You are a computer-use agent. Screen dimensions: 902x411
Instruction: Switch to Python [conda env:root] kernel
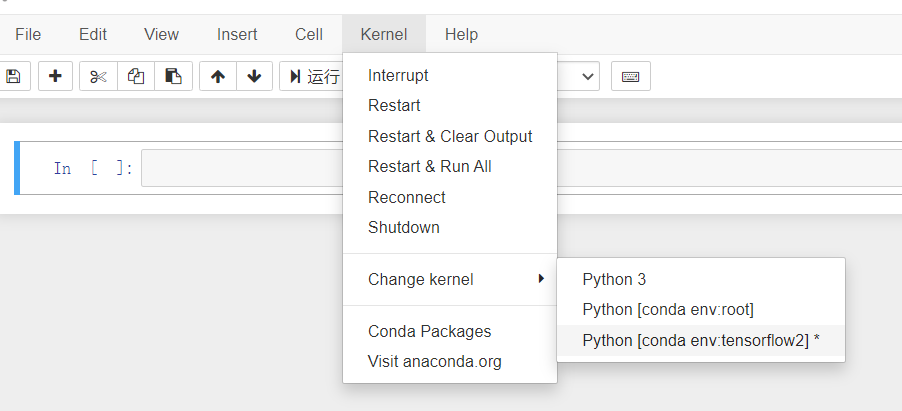[668, 310]
